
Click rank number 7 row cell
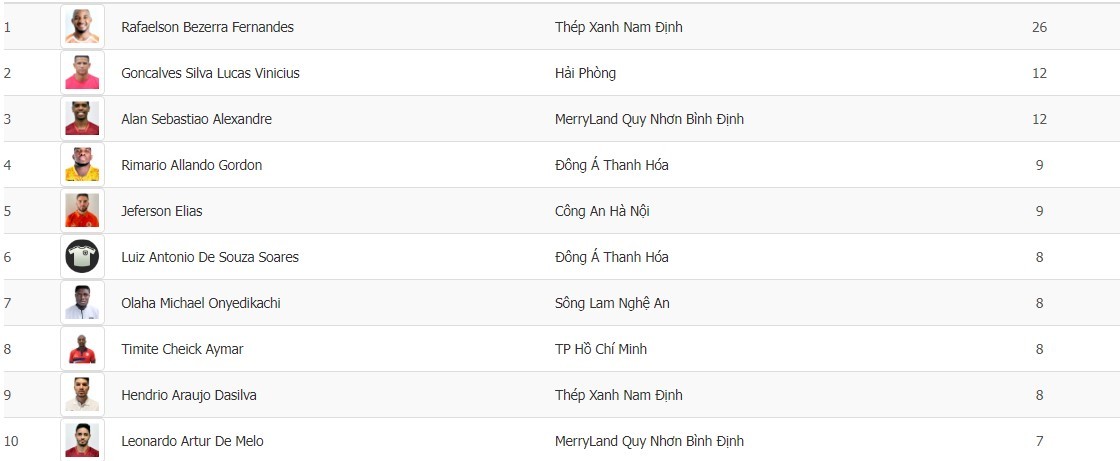click(x=8, y=303)
